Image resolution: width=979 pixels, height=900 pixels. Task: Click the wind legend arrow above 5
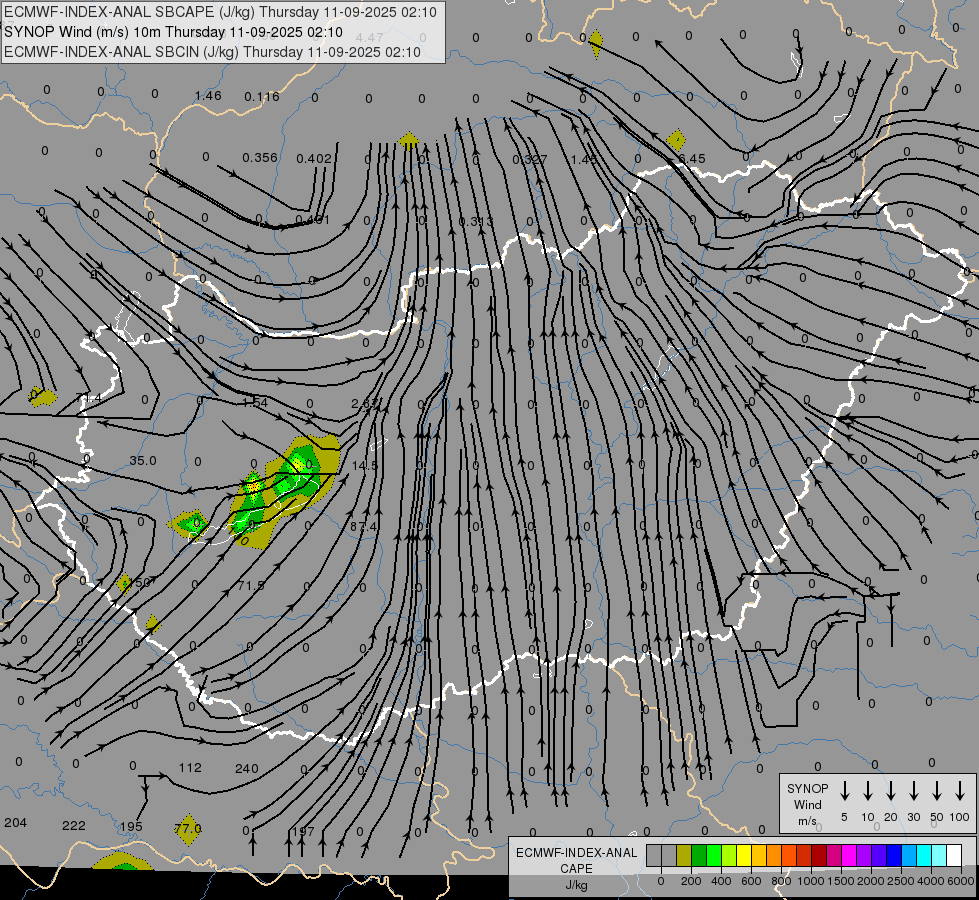(x=844, y=791)
